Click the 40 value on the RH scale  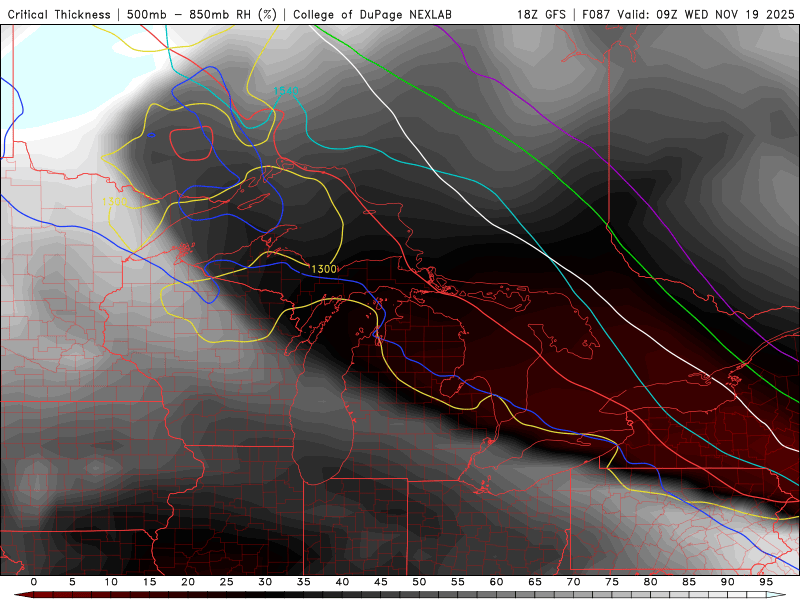(x=342, y=582)
